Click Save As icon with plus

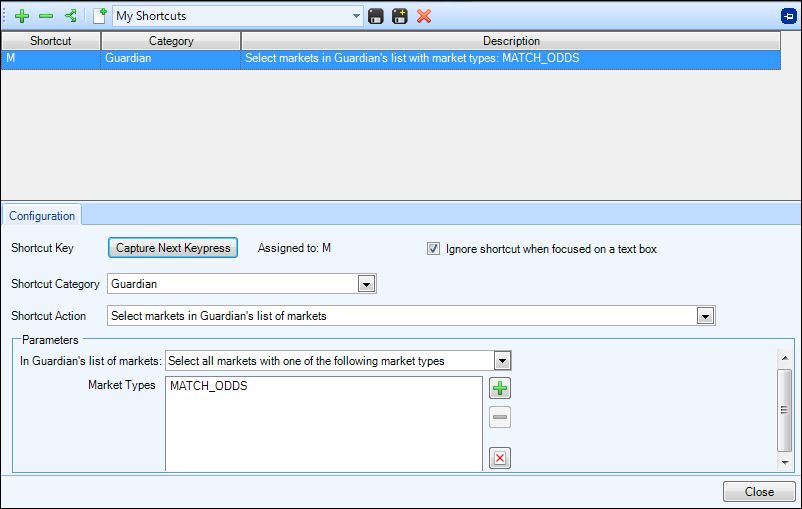pos(400,16)
